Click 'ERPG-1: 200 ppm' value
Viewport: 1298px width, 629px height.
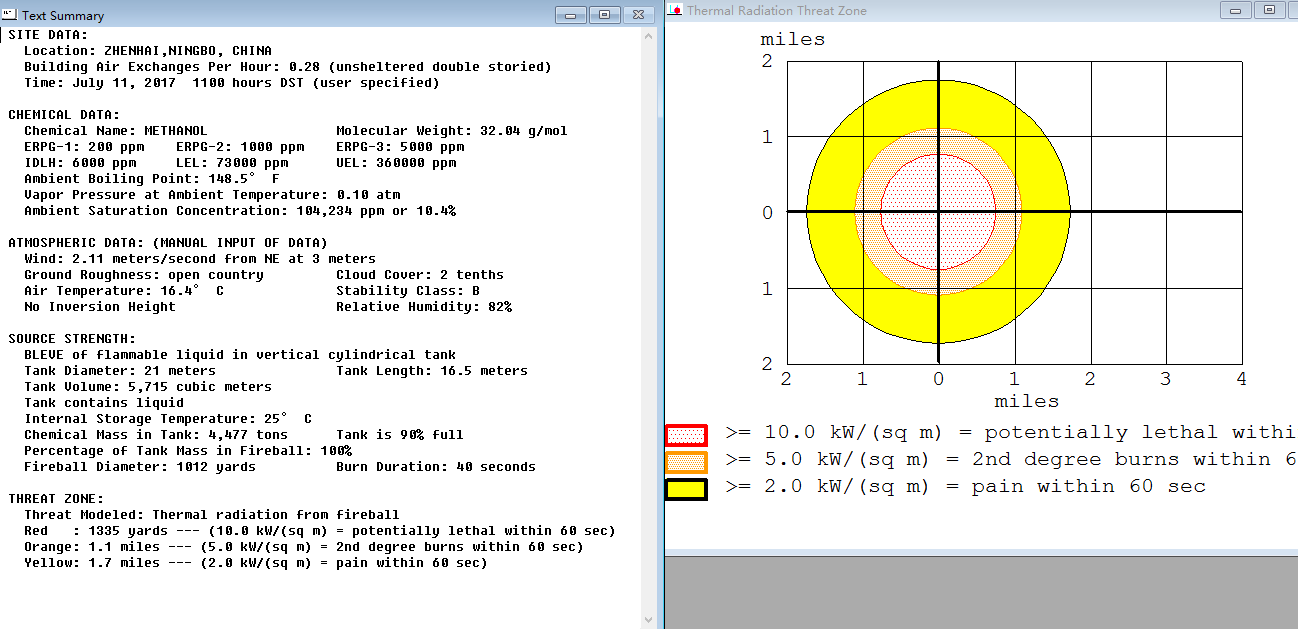(83, 147)
